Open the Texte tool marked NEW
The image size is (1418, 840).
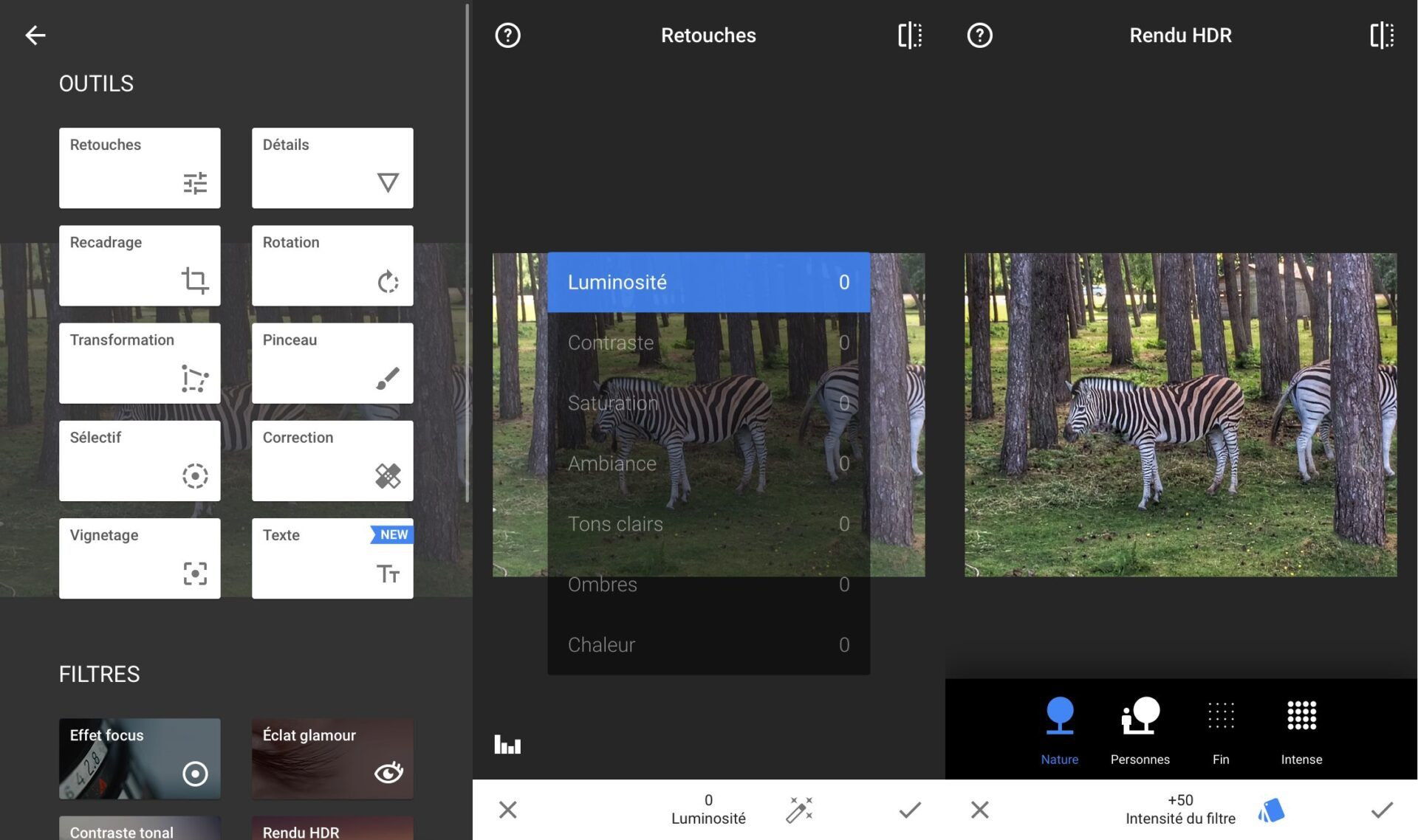pos(332,558)
